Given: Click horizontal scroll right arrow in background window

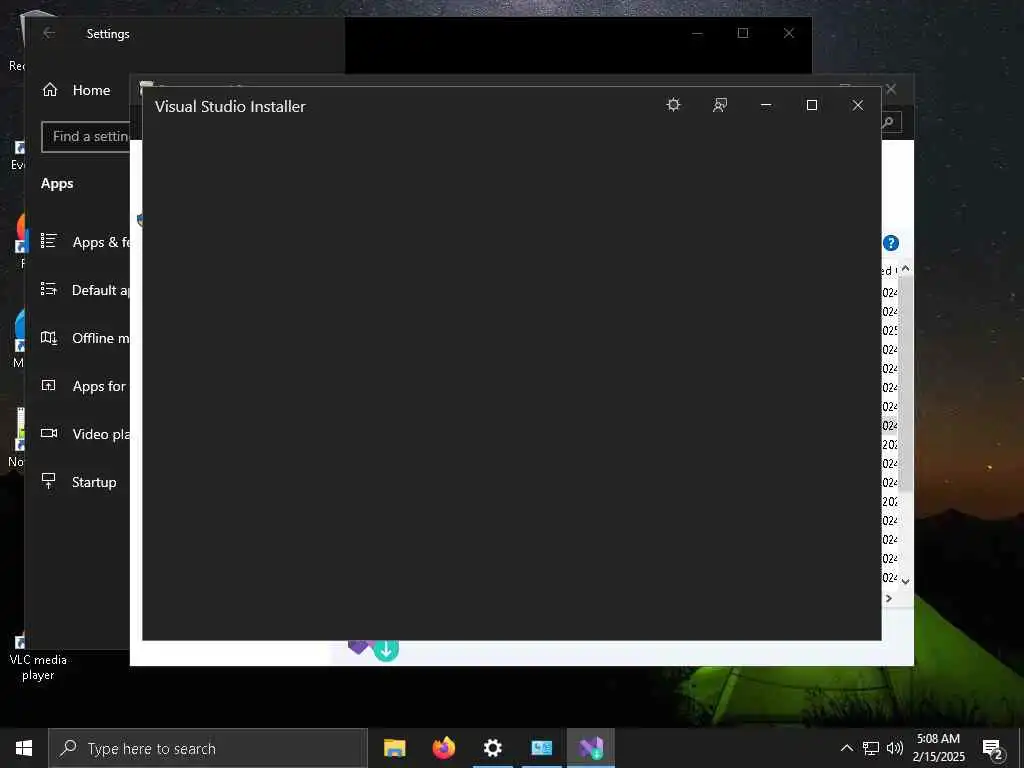Looking at the screenshot, I should pyautogui.click(x=889, y=598).
